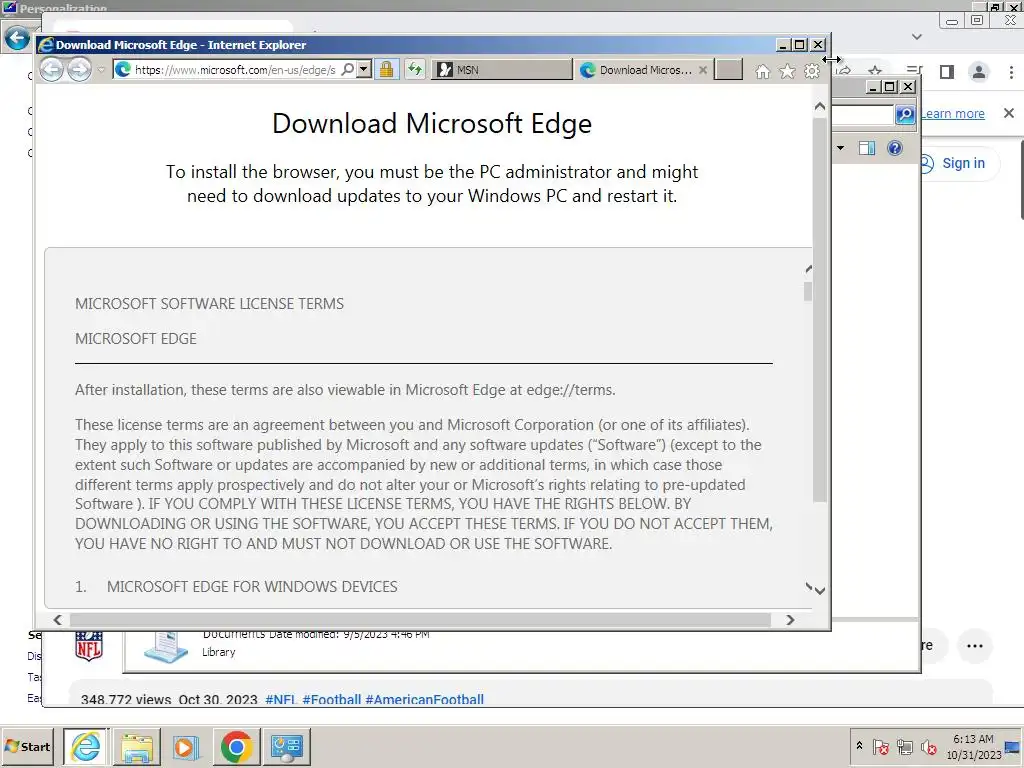This screenshot has height=768, width=1024.
Task: Close the Download Microsoft Edge tab
Action: [703, 70]
